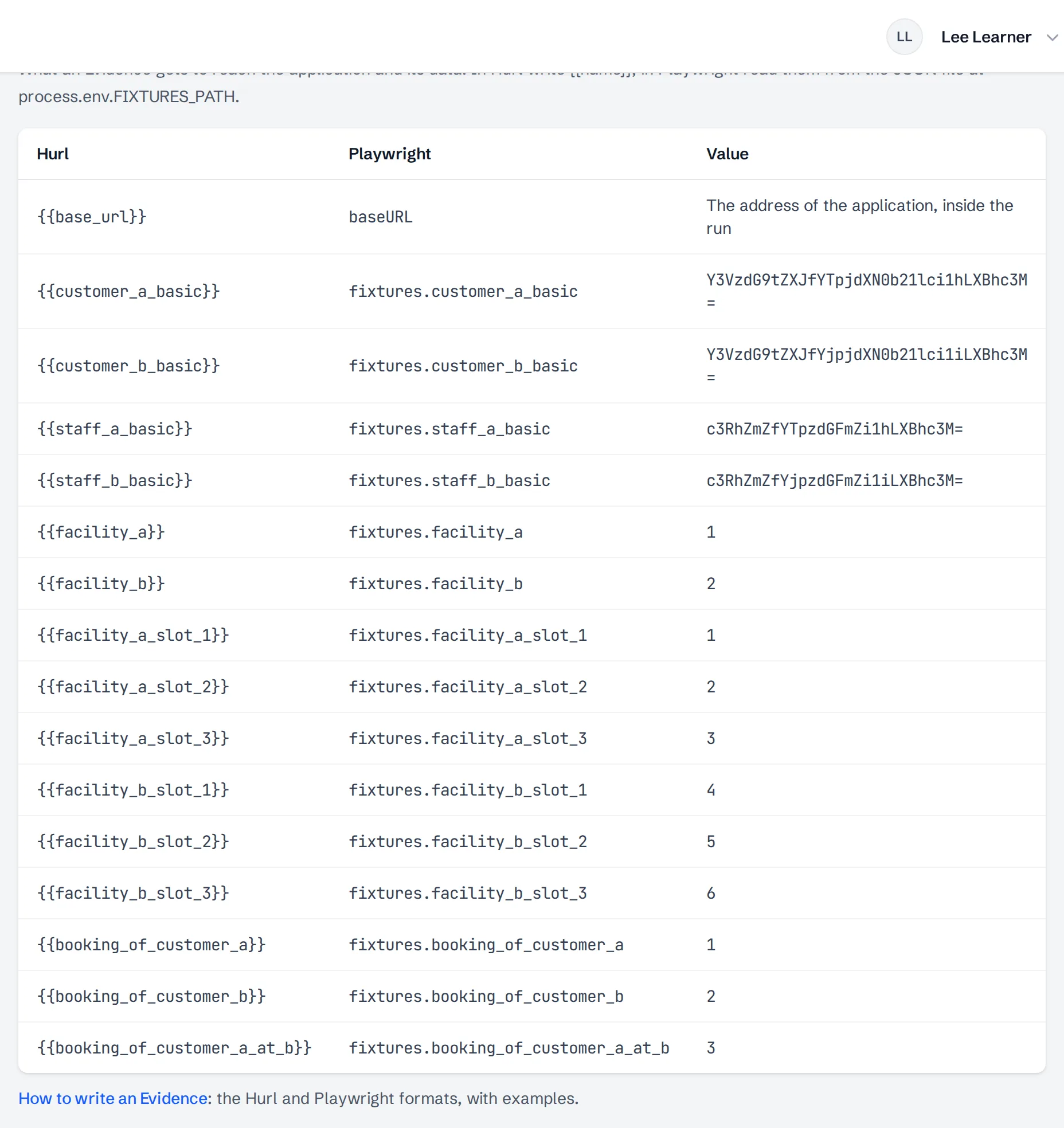1064x1128 pixels.
Task: Select fixtures.staff_a_basic cell
Action: (x=449, y=429)
